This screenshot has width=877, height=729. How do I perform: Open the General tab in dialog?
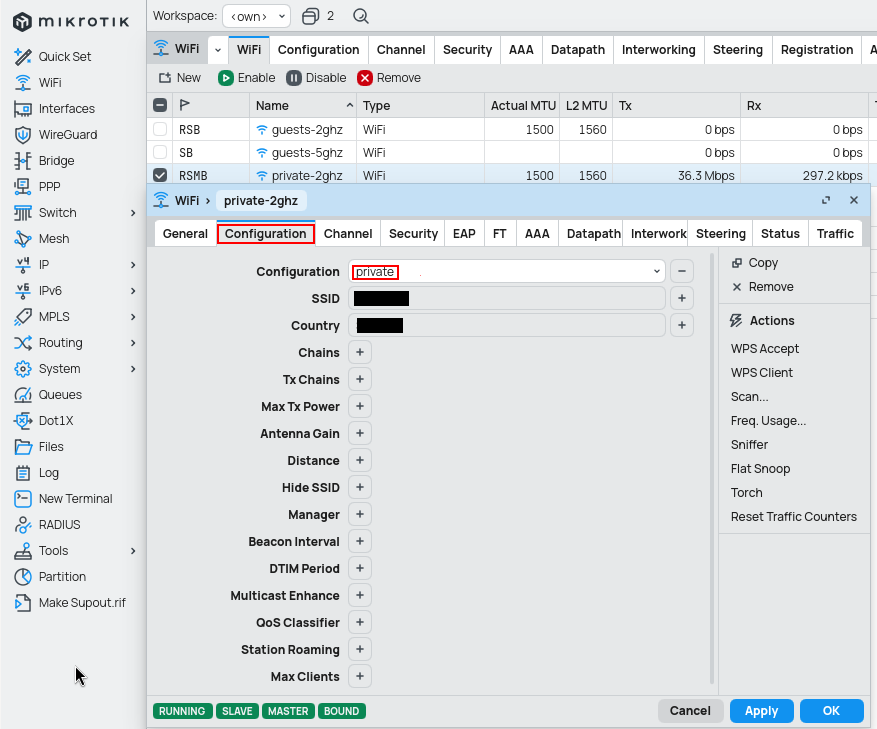[x=185, y=234]
